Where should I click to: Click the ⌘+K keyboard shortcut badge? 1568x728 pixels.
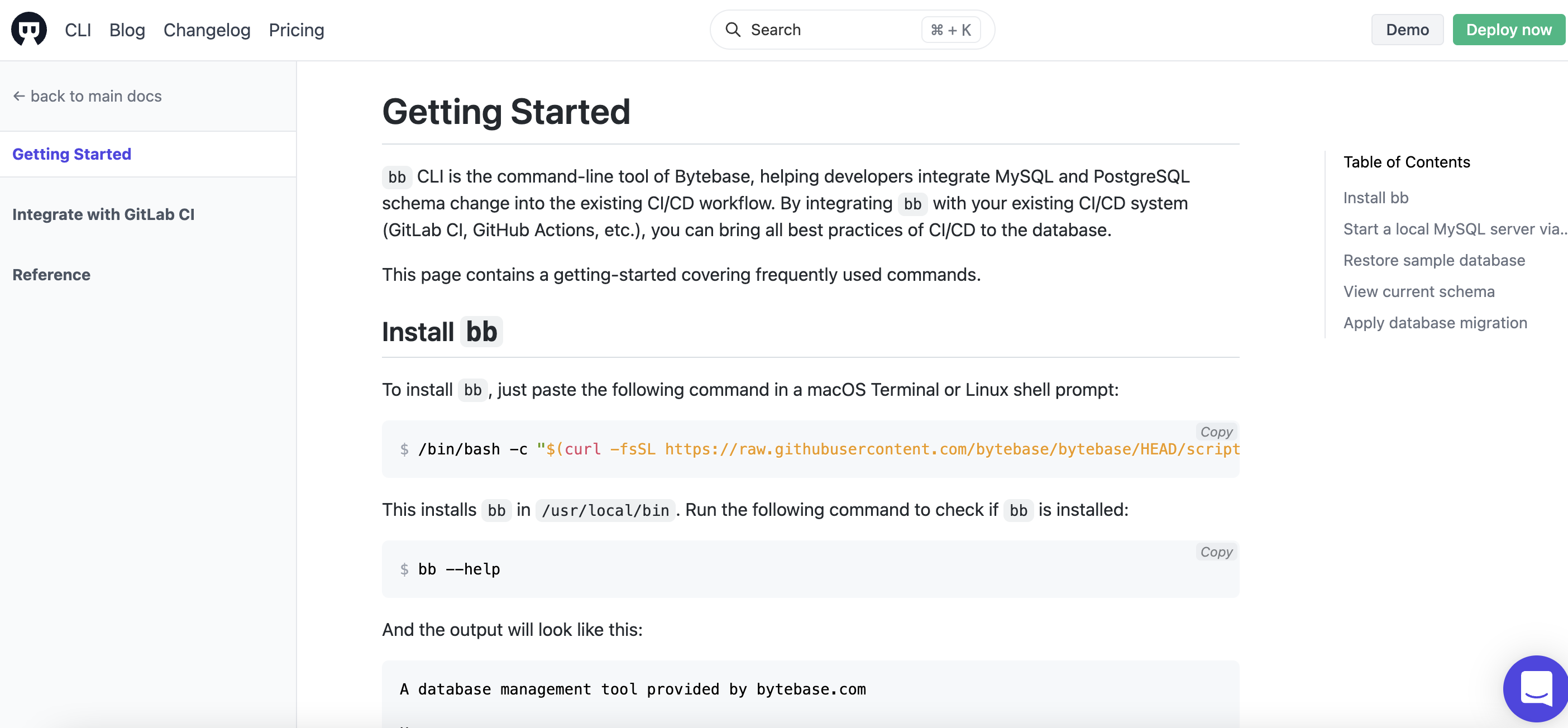point(951,29)
